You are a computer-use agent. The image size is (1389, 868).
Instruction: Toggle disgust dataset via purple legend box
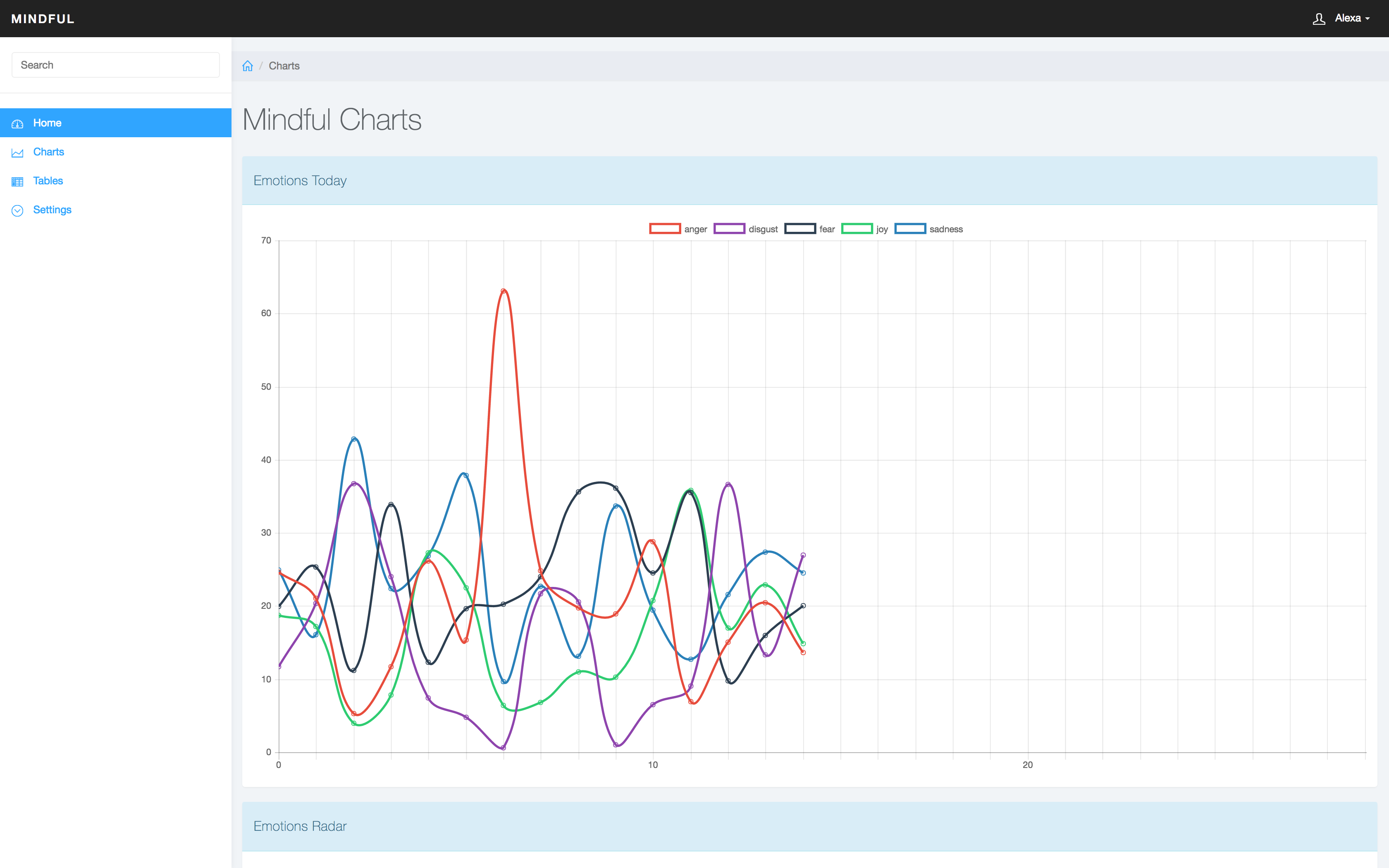click(729, 229)
